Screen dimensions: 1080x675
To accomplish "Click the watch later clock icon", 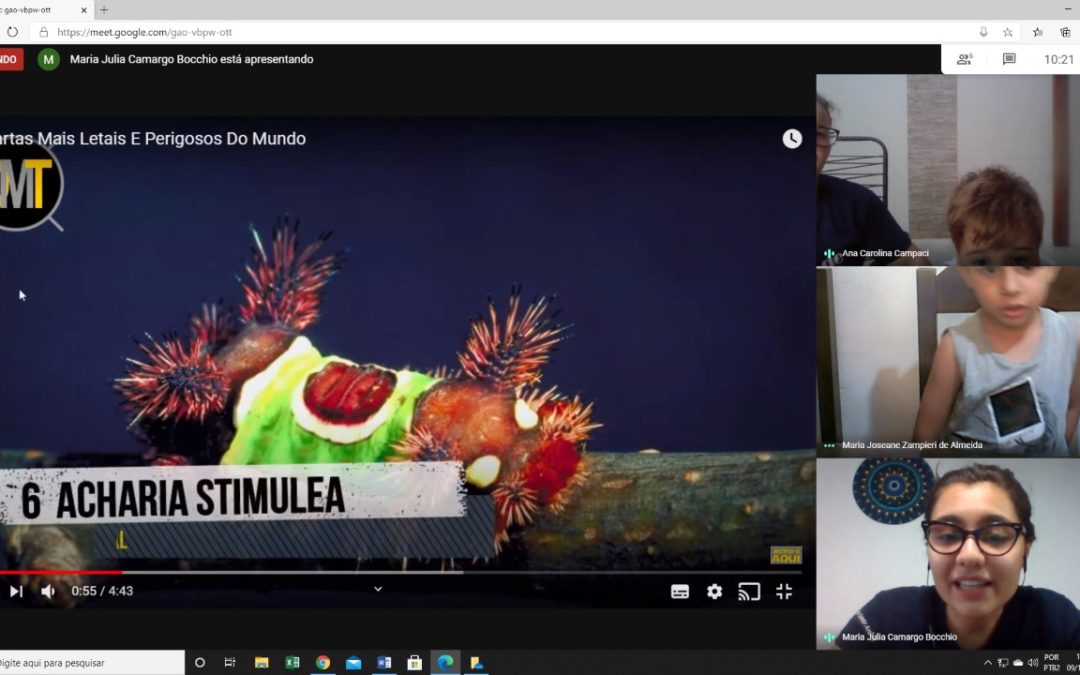I will (792, 138).
